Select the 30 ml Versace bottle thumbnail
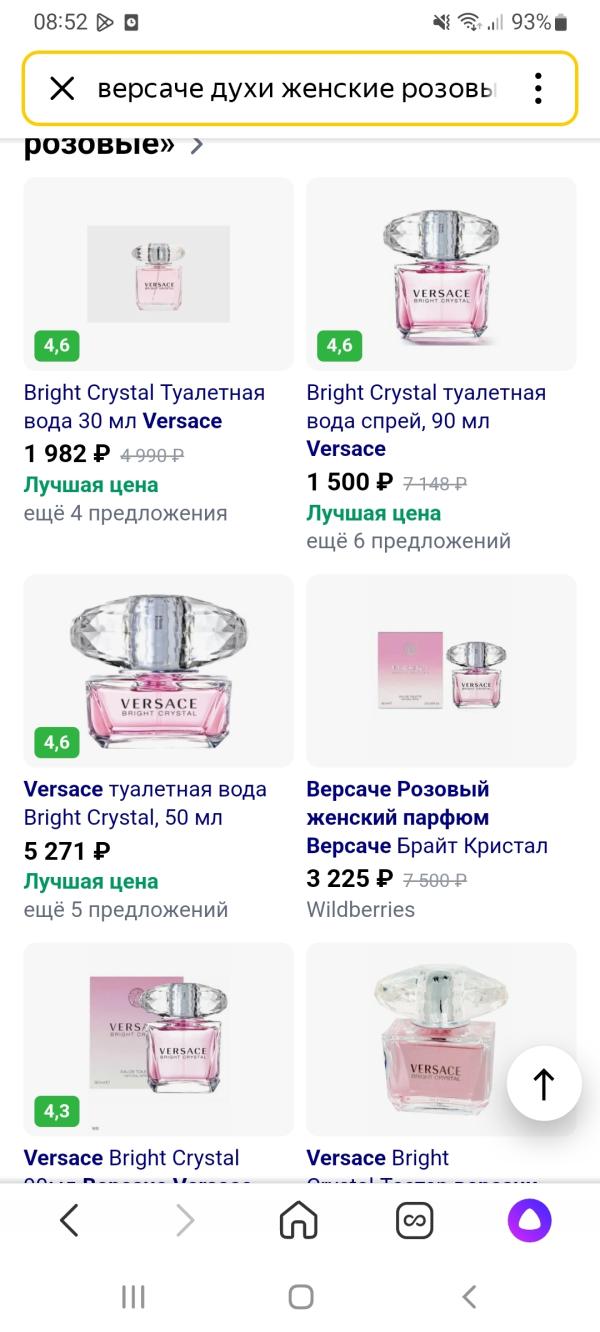 click(x=158, y=274)
